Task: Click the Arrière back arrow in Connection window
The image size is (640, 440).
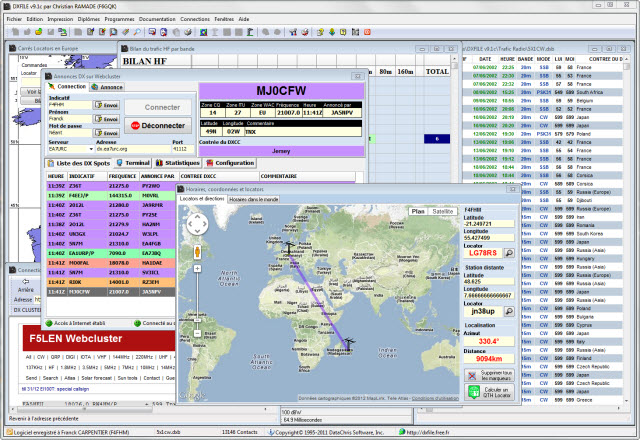Action: [x=25, y=282]
